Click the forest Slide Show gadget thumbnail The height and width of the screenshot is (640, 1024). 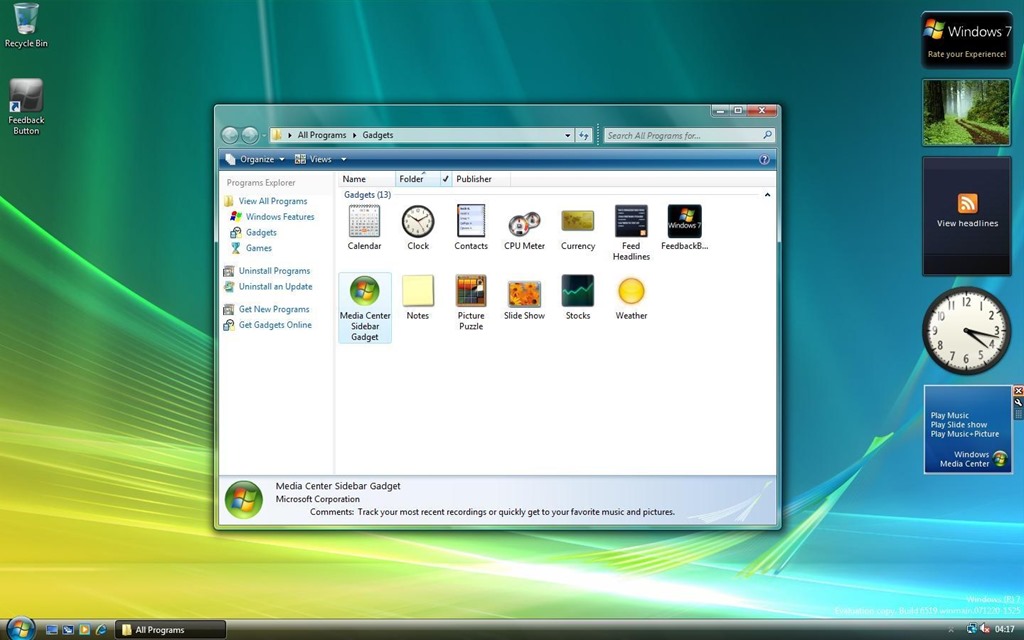(967, 112)
